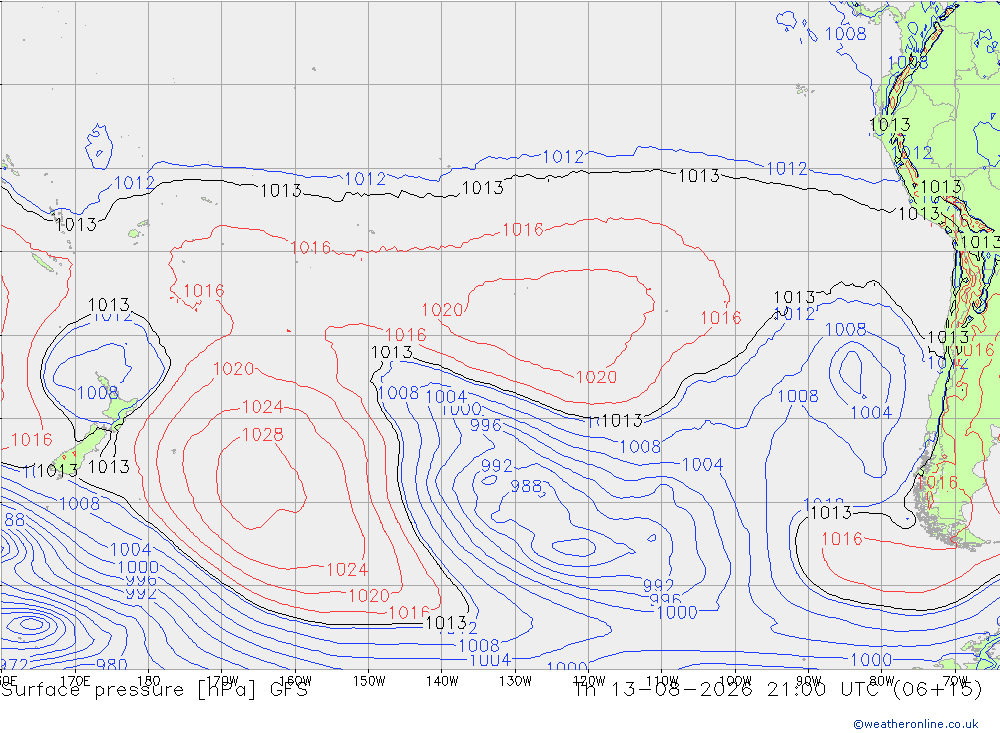The height and width of the screenshot is (733, 1000).
Task: Select the 110W longitude label
Action: pos(662,681)
